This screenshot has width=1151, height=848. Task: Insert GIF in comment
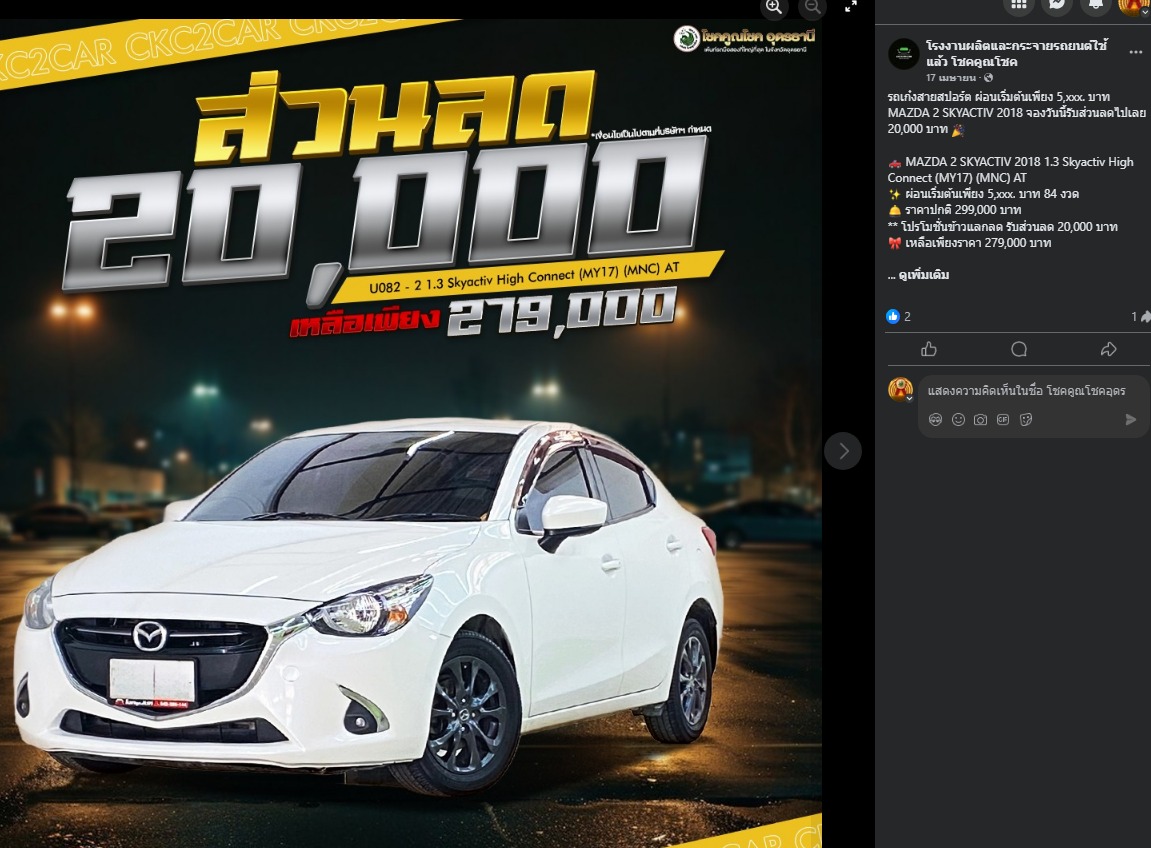pos(1003,420)
